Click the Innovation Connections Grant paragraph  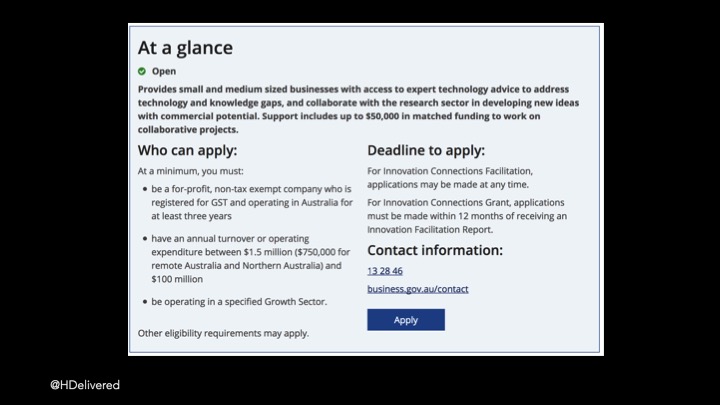[467, 216]
